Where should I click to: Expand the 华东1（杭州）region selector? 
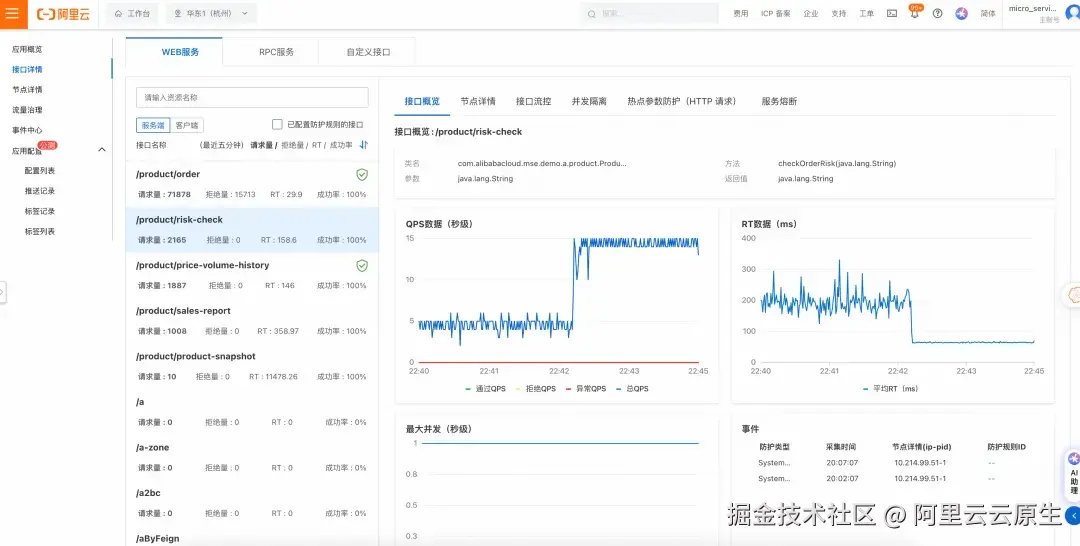(211, 14)
